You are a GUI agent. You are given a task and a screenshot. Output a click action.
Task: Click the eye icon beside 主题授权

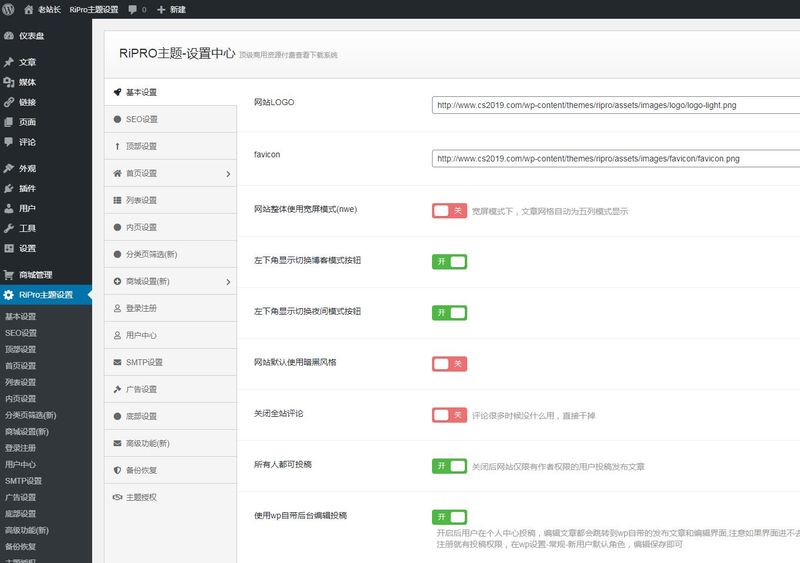point(117,497)
